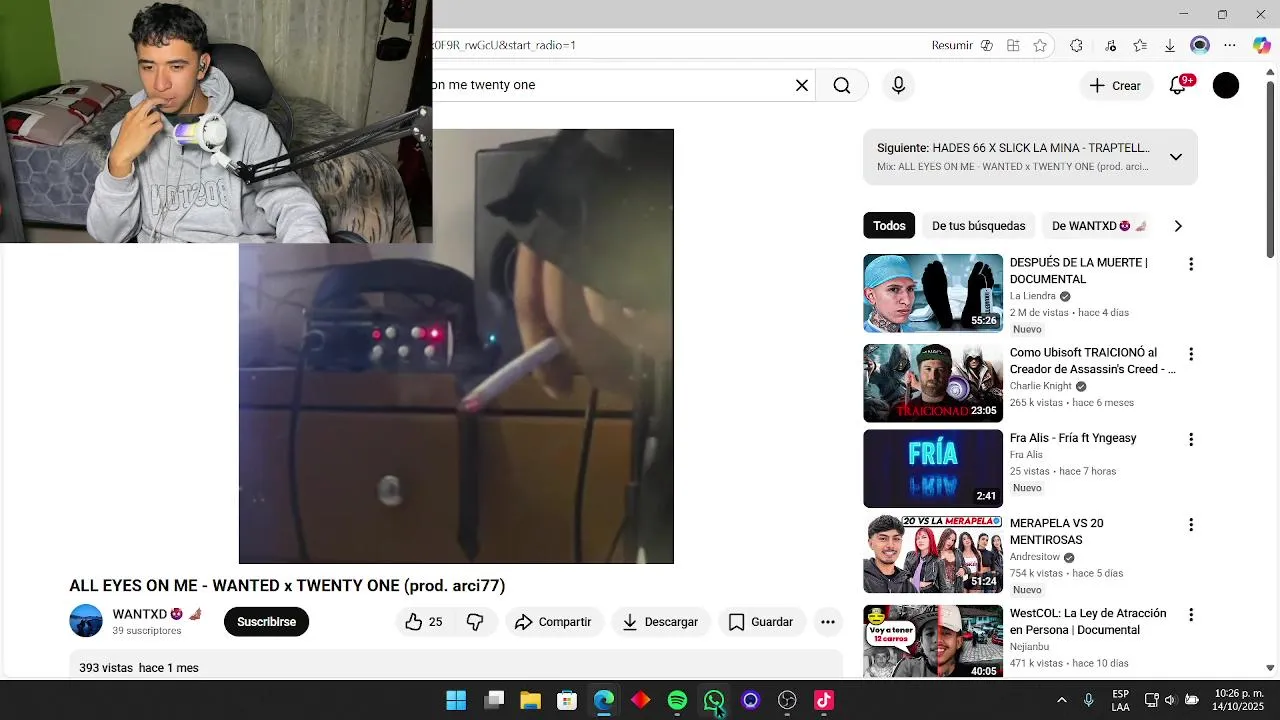The height and width of the screenshot is (720, 1280).
Task: Open the YouTube account avatar menu
Action: point(1226,85)
